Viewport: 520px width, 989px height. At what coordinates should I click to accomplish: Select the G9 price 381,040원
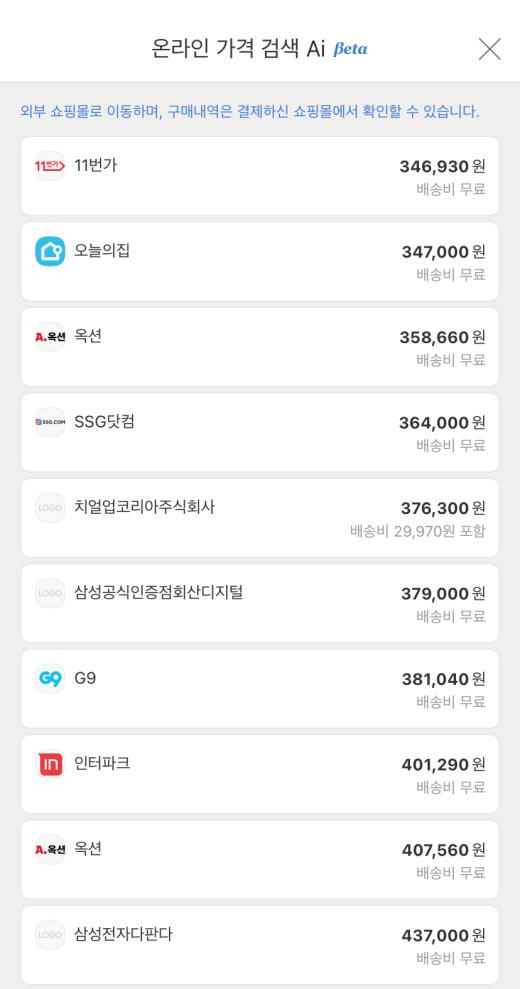(444, 679)
